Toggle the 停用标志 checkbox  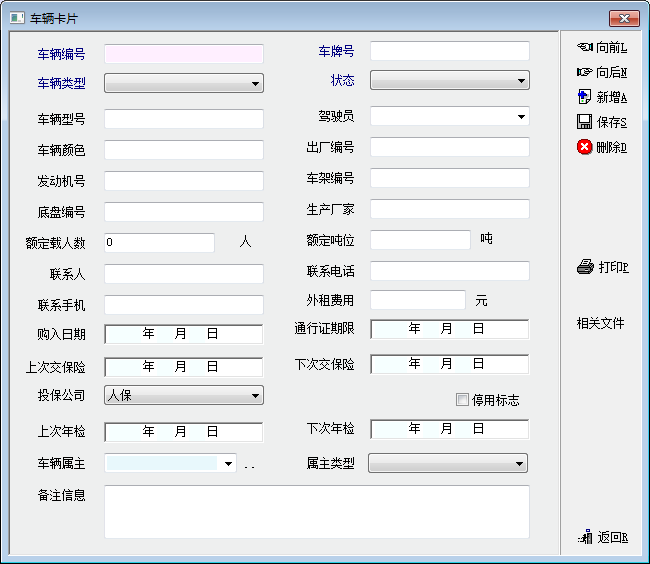pos(462,400)
